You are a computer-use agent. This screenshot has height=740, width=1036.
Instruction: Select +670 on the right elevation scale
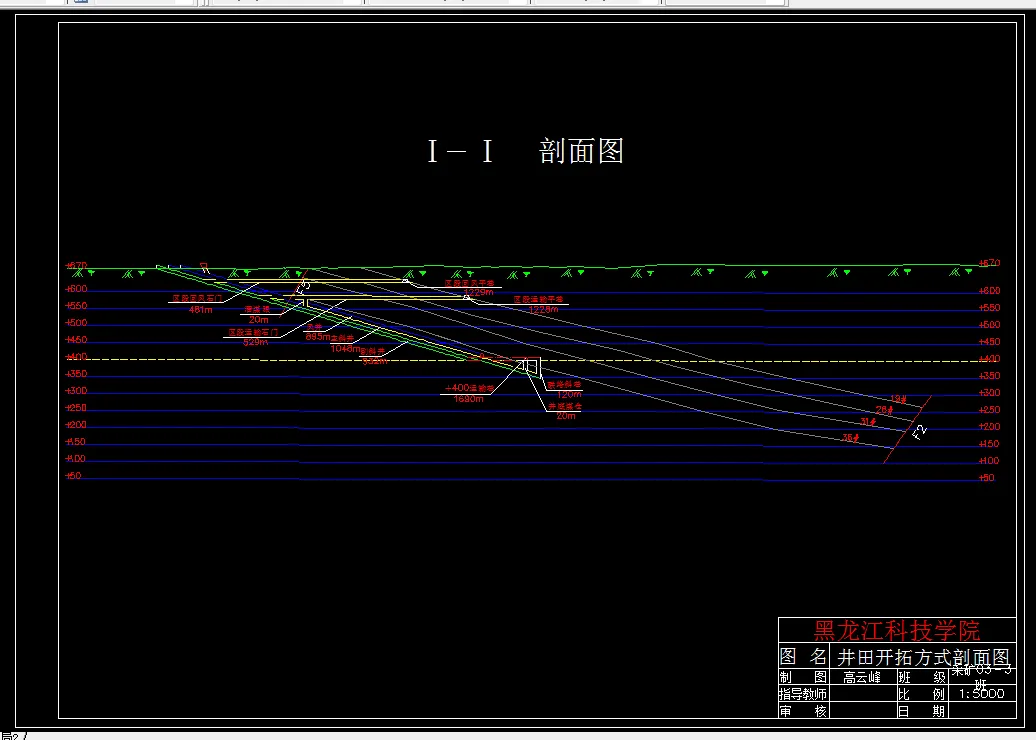[990, 263]
